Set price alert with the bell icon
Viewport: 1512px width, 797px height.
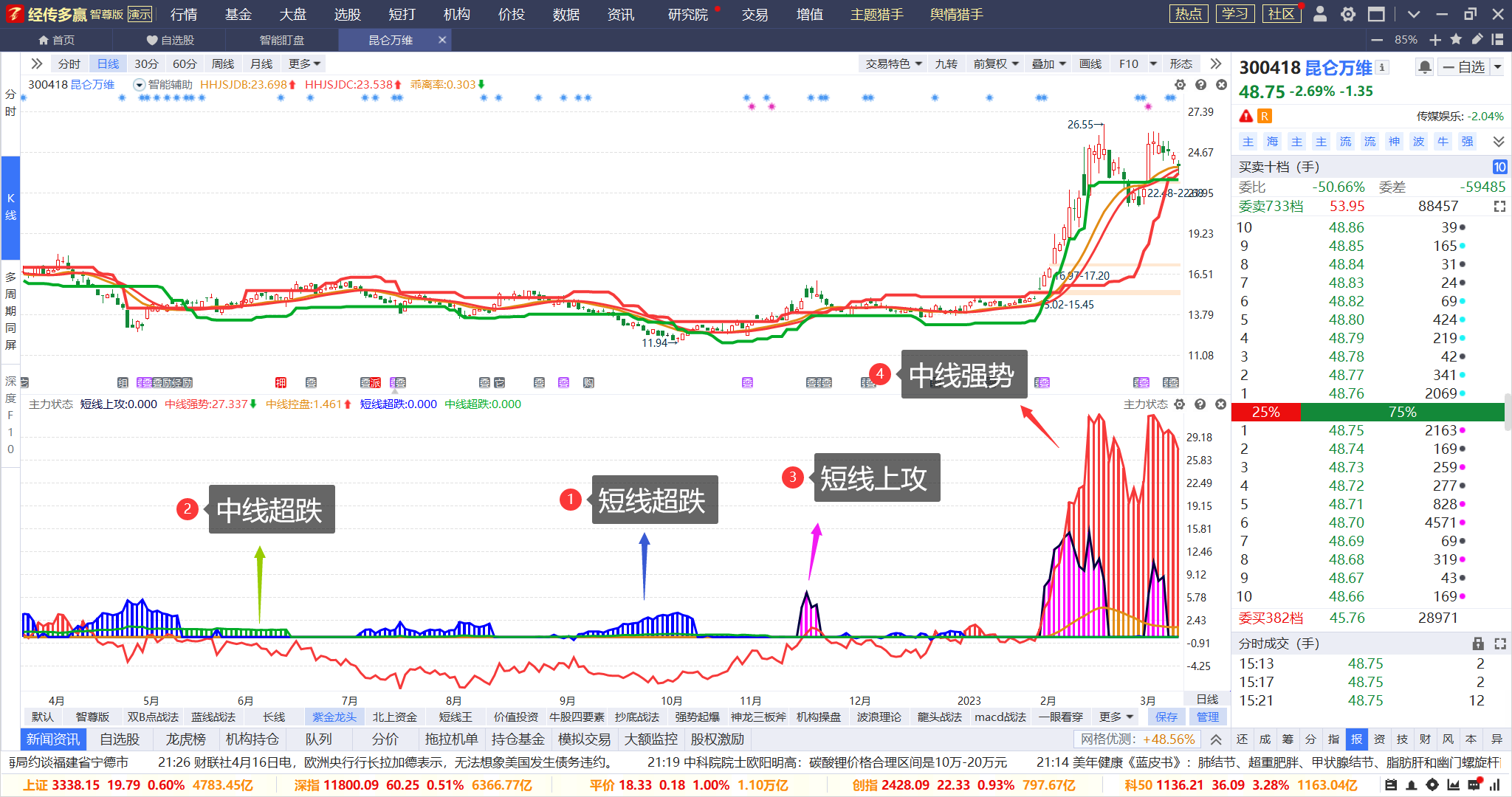[1425, 67]
